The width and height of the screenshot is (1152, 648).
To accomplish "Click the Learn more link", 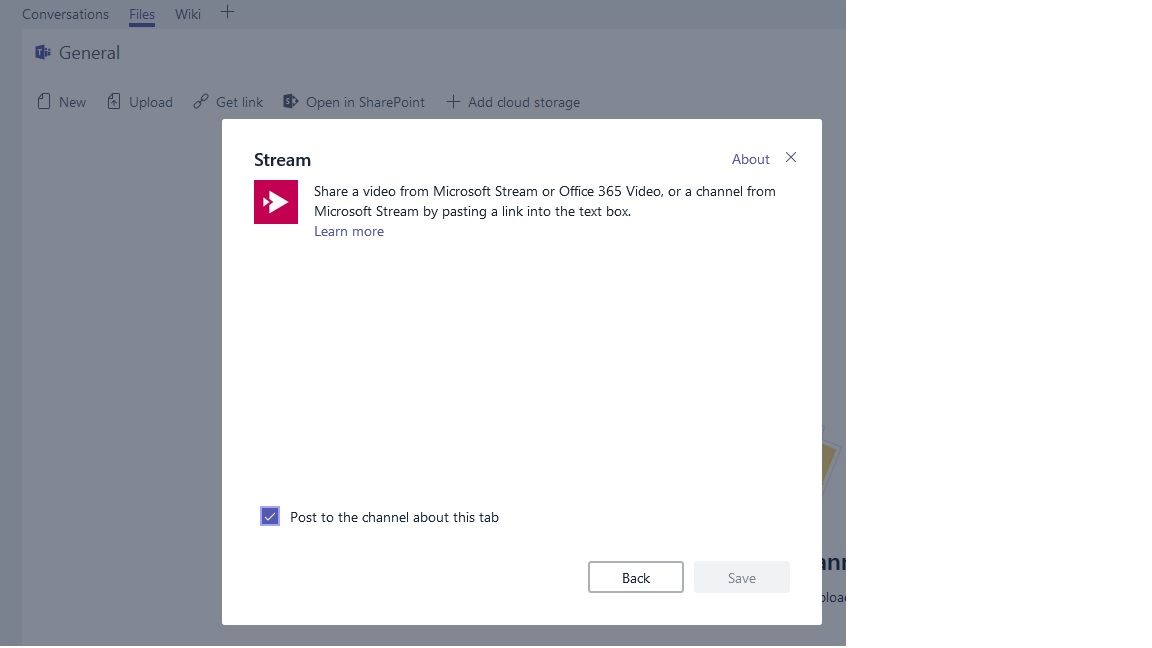I will [x=348, y=231].
